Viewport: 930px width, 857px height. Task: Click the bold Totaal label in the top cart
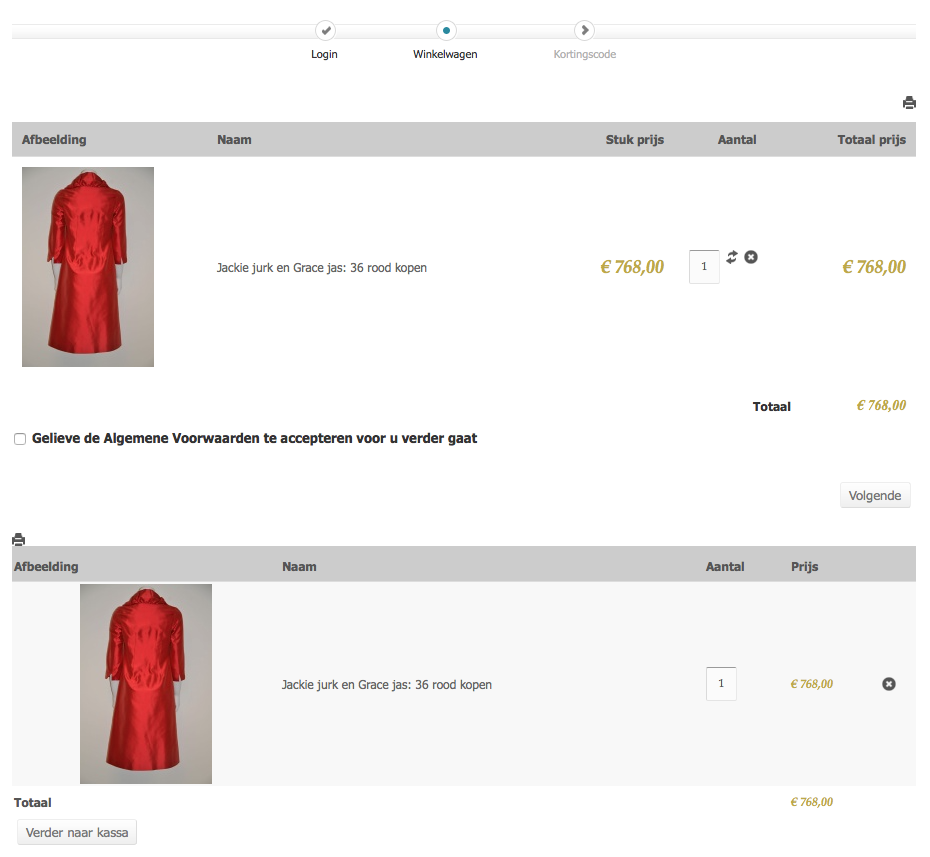click(772, 406)
